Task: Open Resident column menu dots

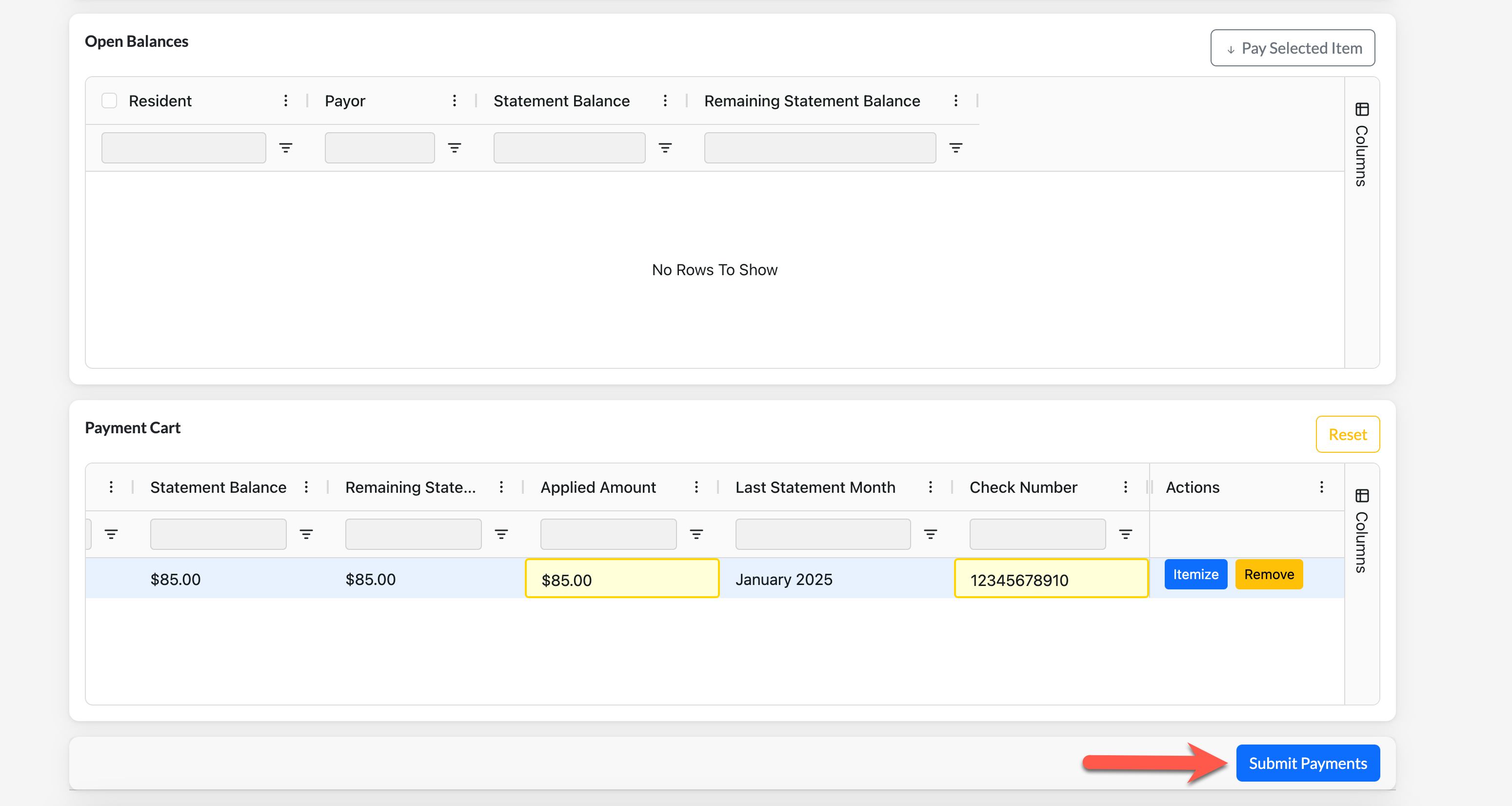Action: [x=286, y=101]
